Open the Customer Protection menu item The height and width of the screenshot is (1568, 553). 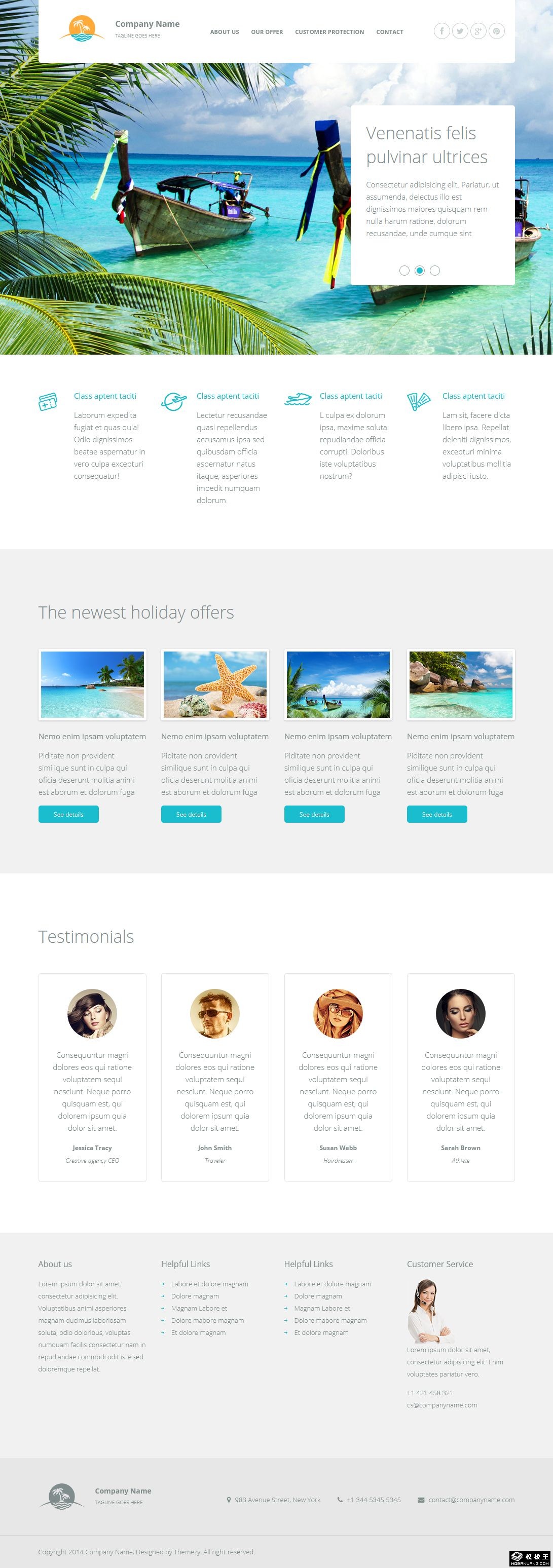329,31
